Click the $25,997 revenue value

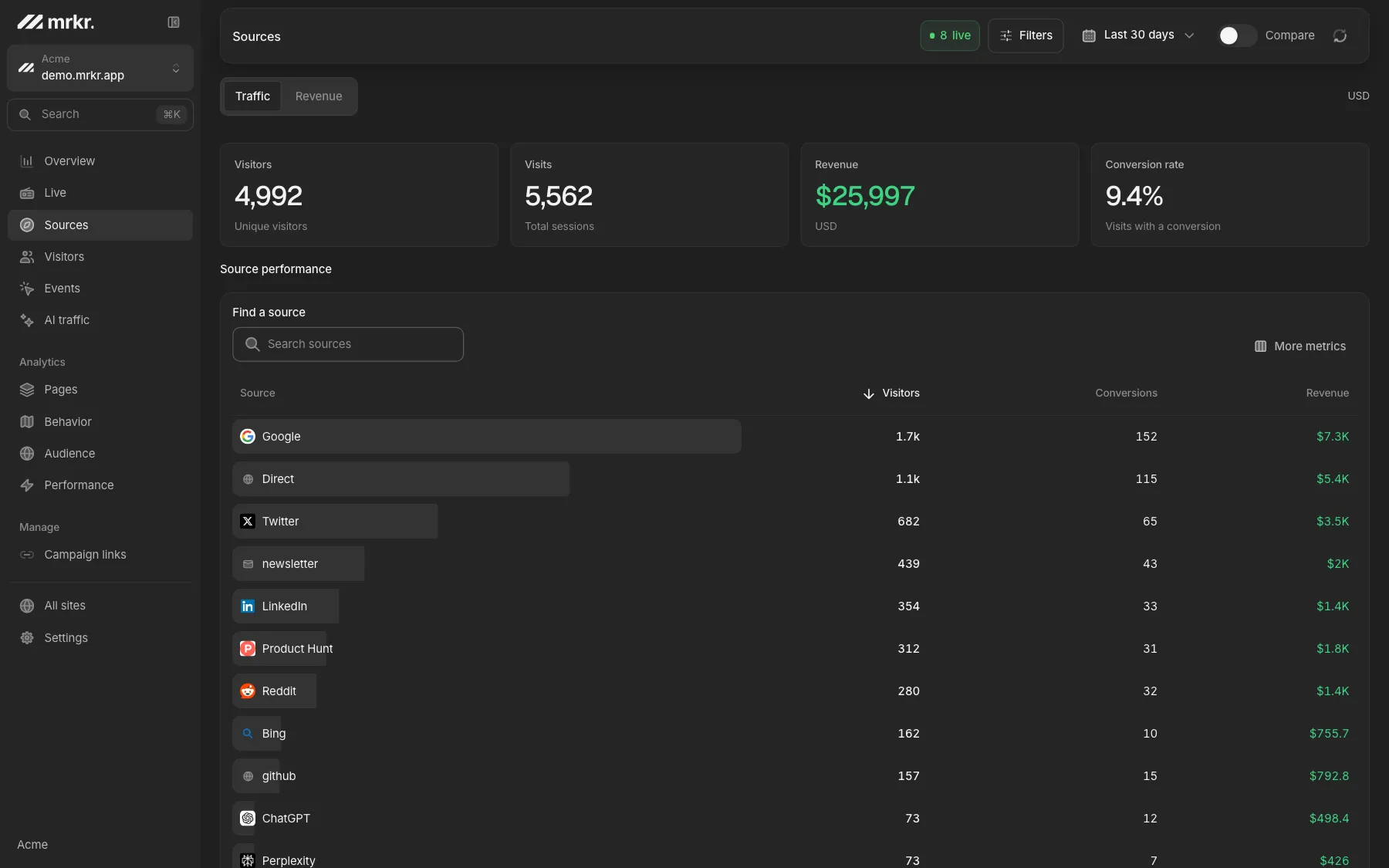pyautogui.click(x=865, y=196)
